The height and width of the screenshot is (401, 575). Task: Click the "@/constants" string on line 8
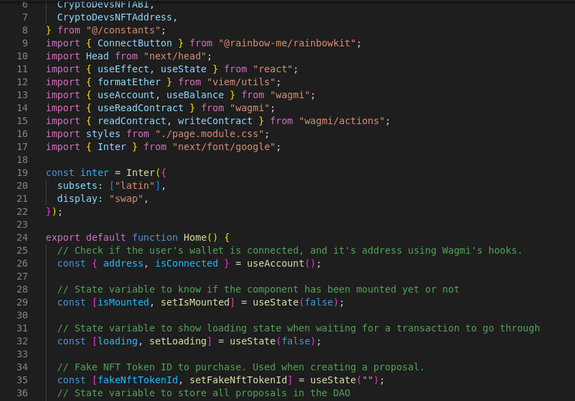click(123, 30)
